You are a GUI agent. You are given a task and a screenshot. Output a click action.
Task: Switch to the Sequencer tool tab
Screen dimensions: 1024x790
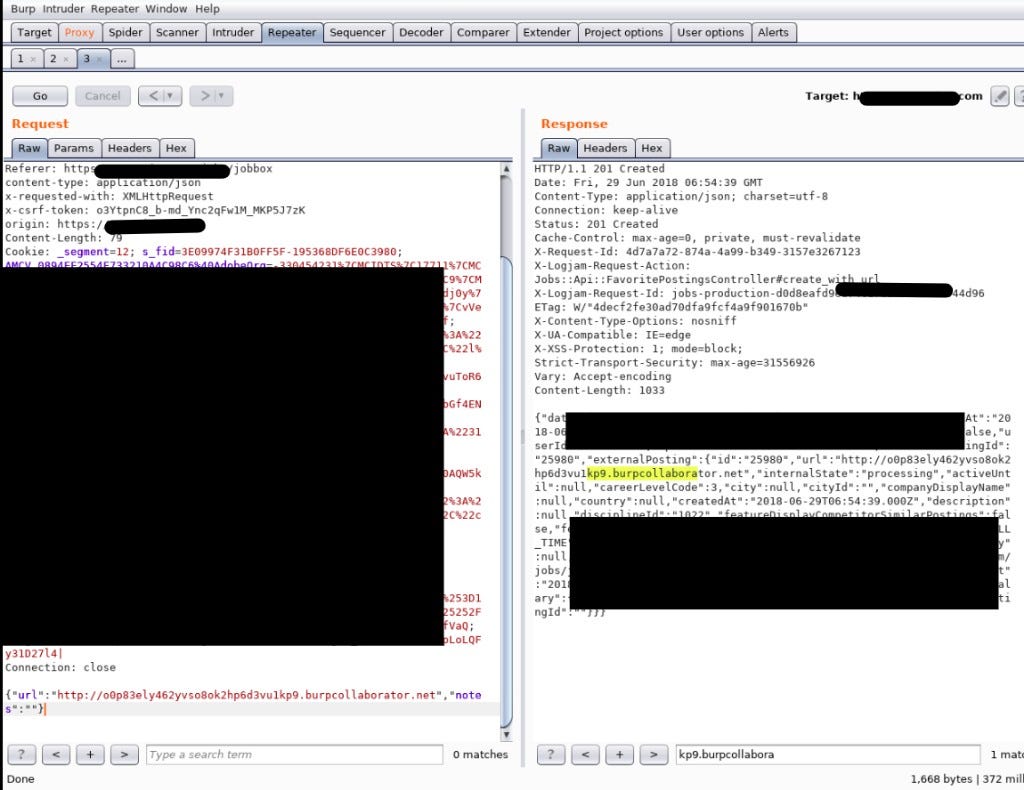point(357,33)
